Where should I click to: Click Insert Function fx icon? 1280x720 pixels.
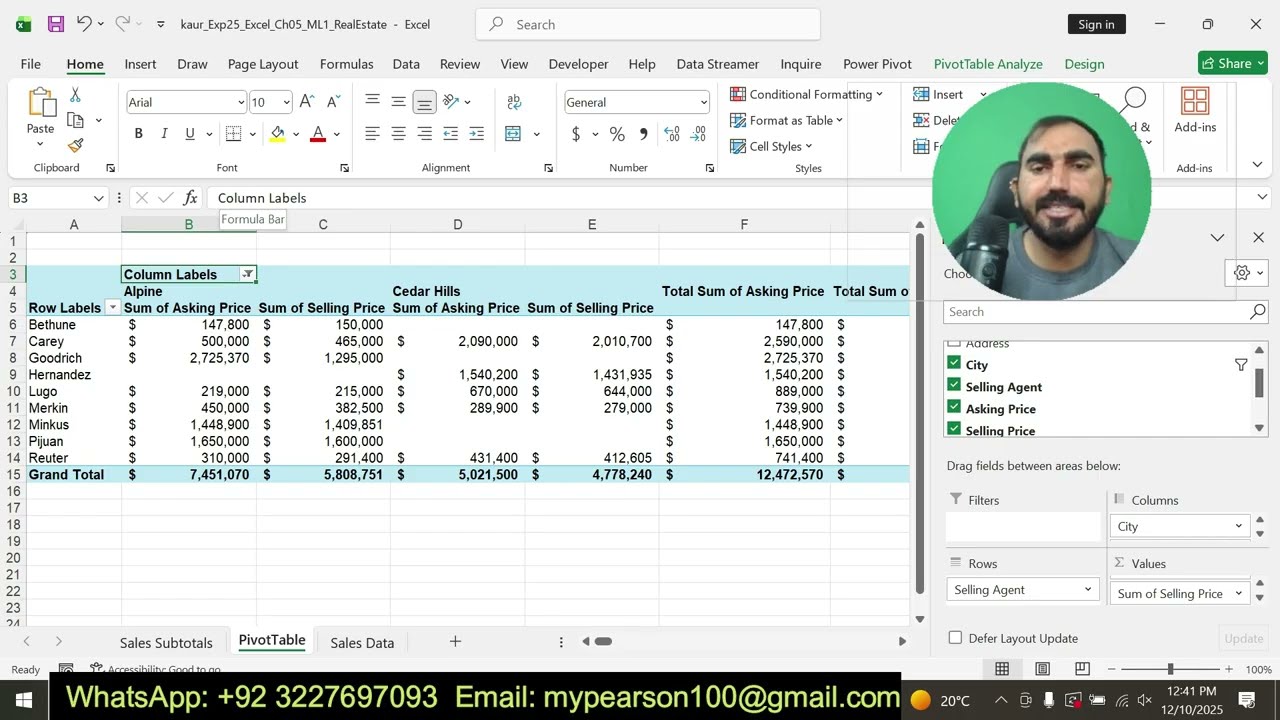click(x=190, y=198)
